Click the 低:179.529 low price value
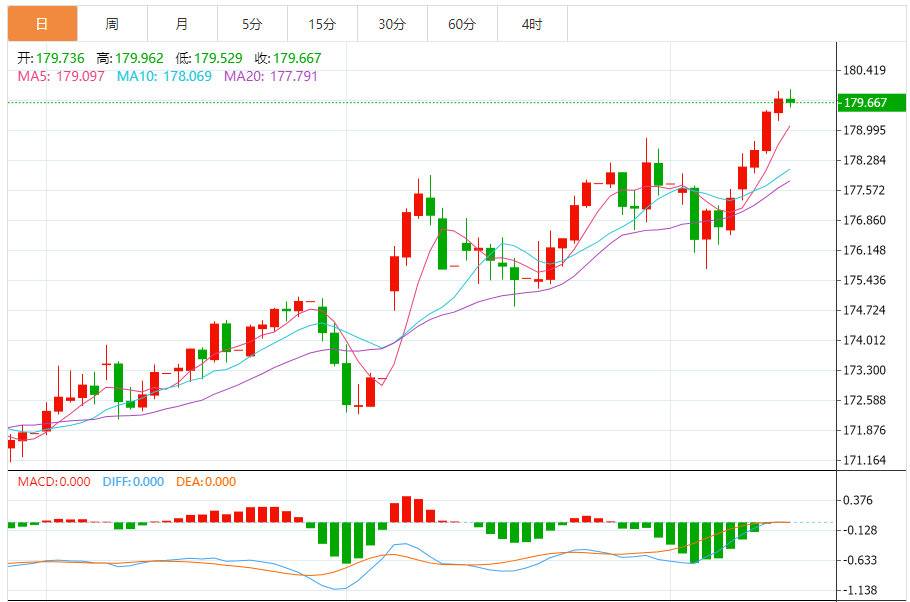The image size is (910, 602). pos(209,58)
